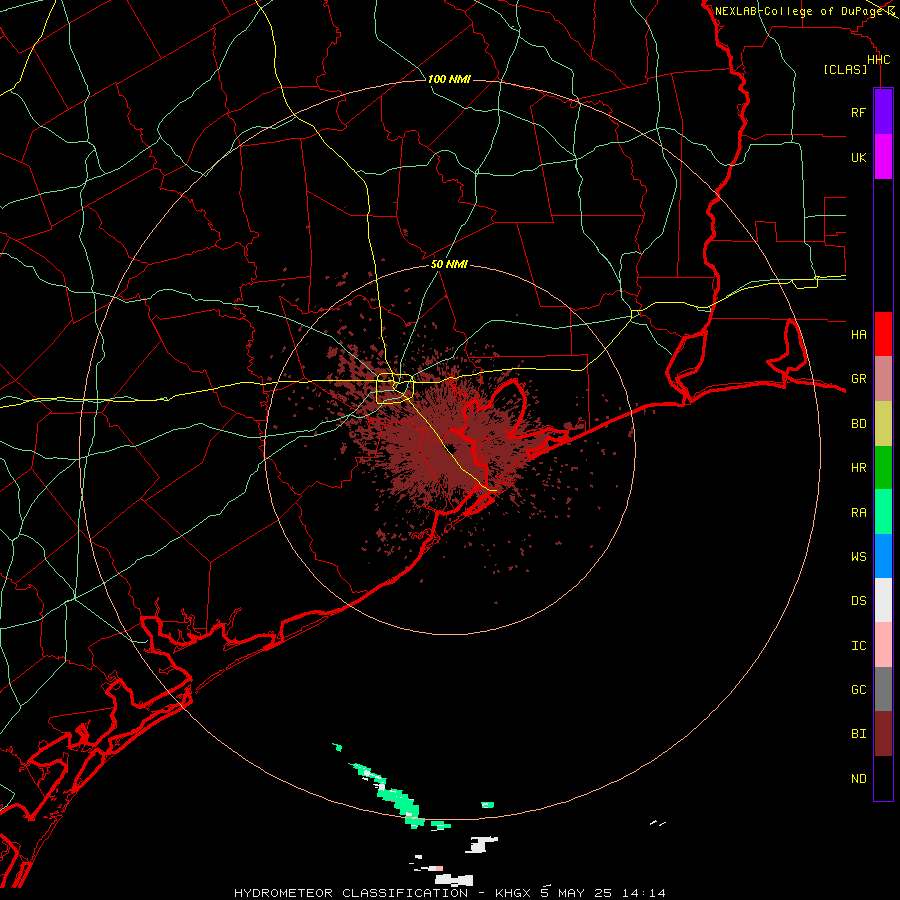The image size is (900, 900).
Task: Select the GC gray legend swatch
Action: click(x=883, y=689)
